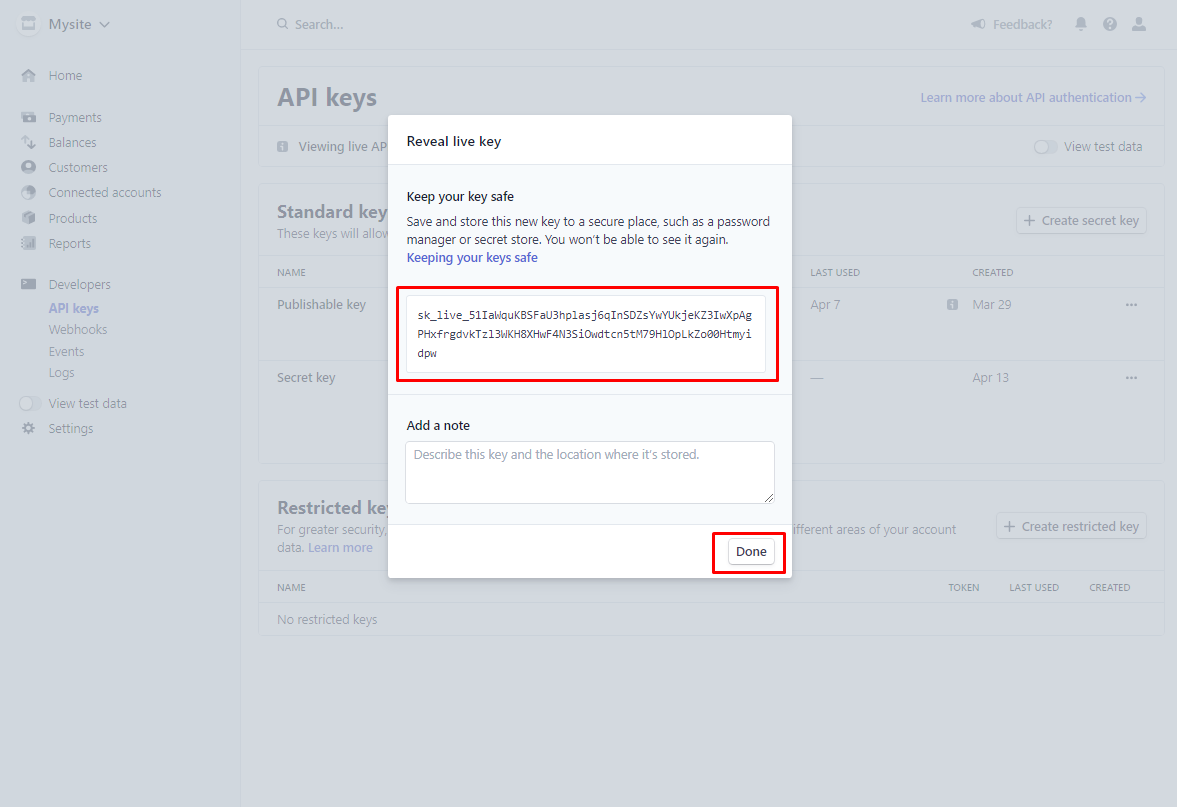
Task: Open the Products section
Action: (x=74, y=217)
